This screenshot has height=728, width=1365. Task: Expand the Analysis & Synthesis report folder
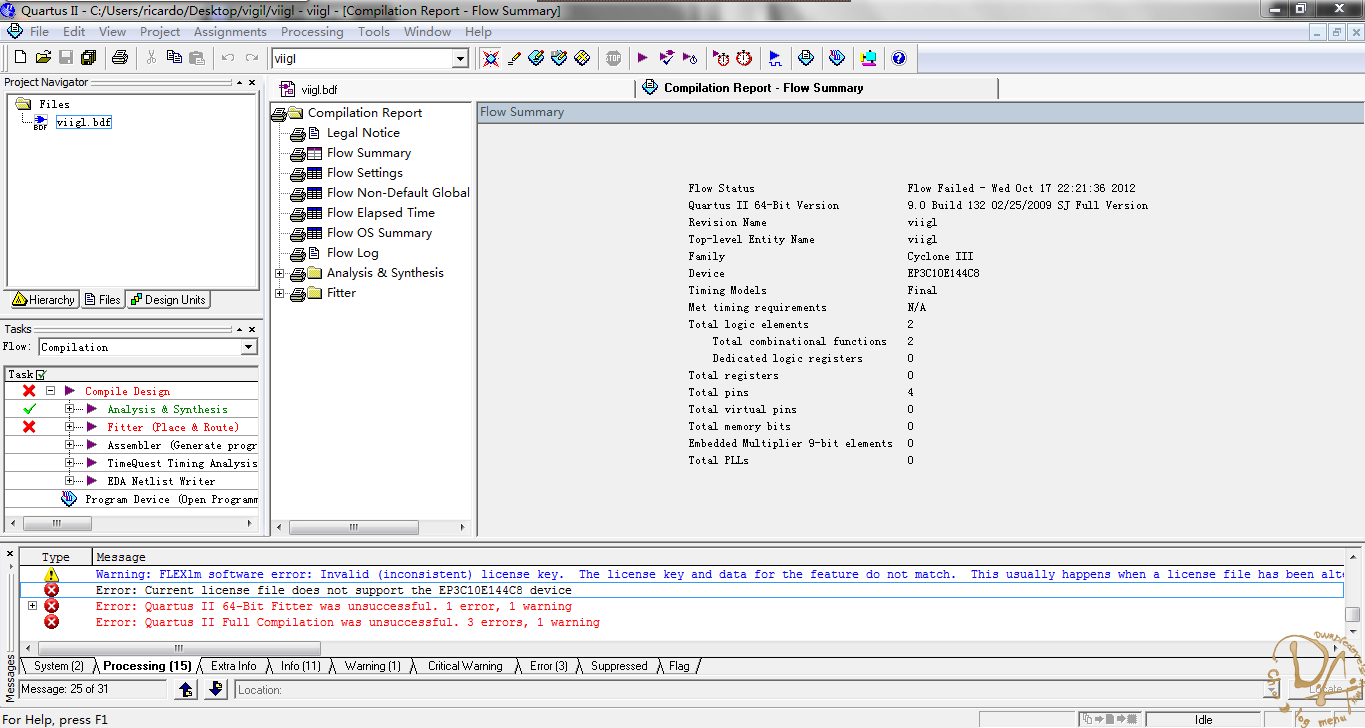pos(279,273)
